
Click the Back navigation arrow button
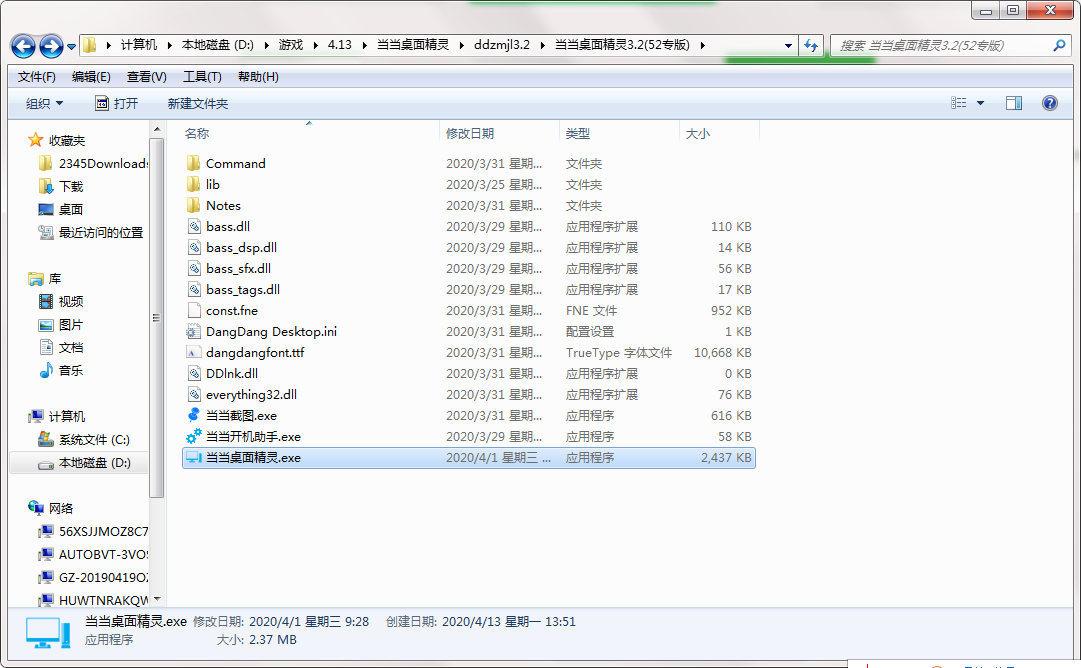(x=24, y=46)
